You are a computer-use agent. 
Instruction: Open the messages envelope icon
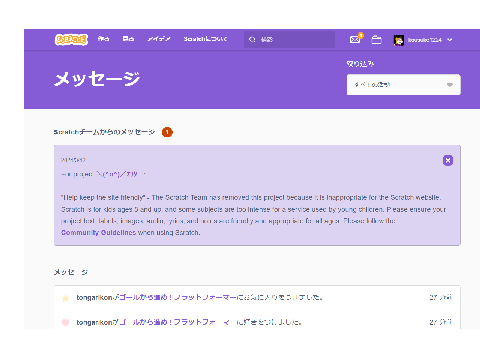coord(355,40)
